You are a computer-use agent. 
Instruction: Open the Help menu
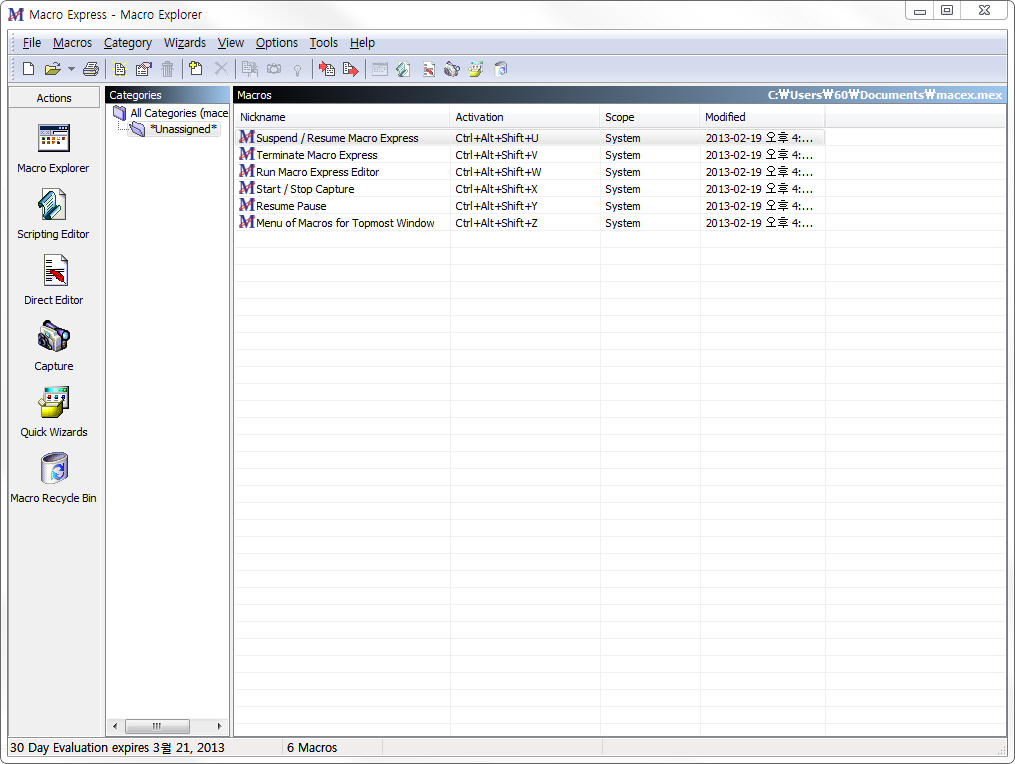pos(362,43)
